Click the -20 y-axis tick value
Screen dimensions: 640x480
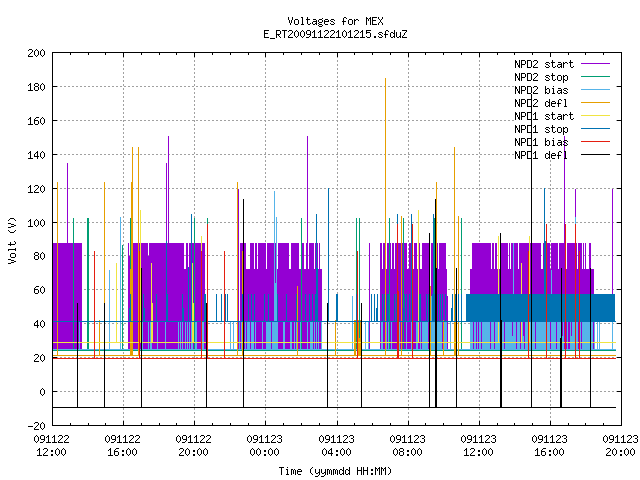[x=36, y=426]
